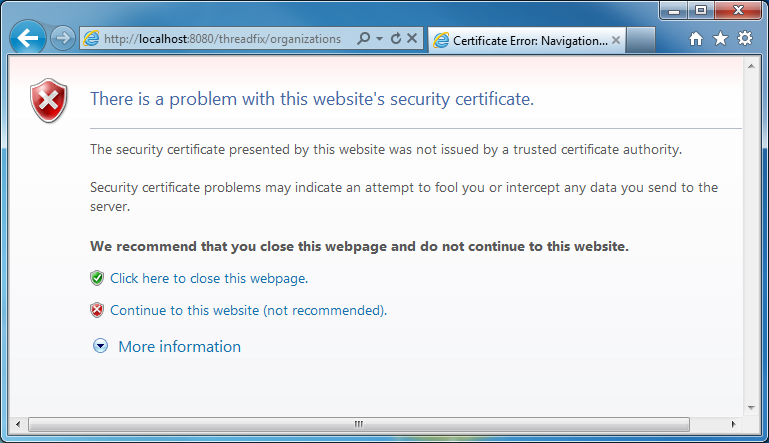Click the horizontal scrollbar left arrow
This screenshot has height=443, width=769.
pos(18,424)
